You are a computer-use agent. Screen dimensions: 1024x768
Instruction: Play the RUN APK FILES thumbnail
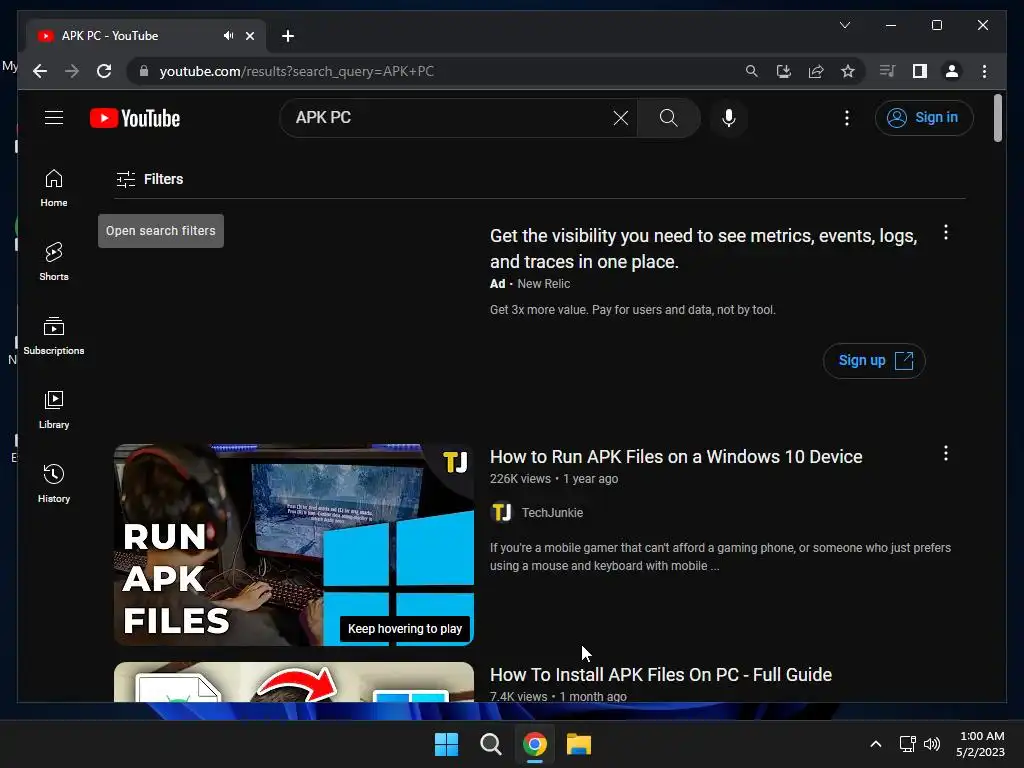[x=294, y=545]
